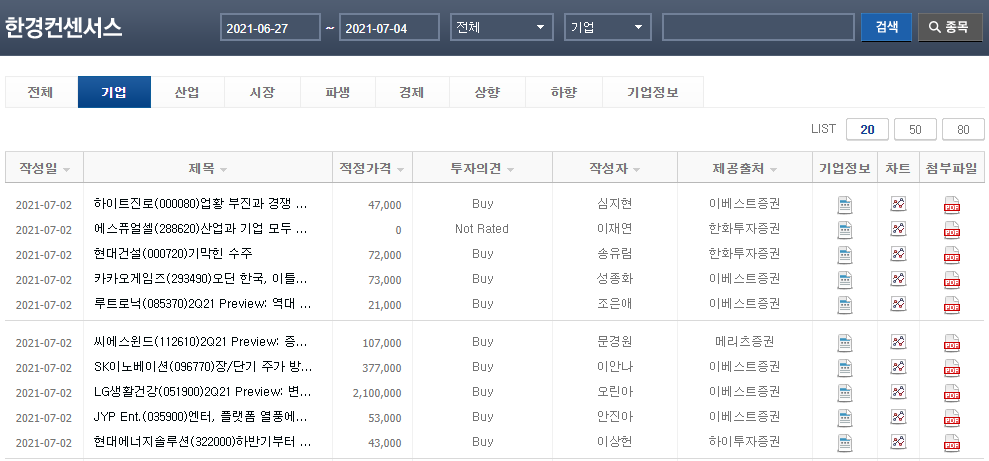
Task: Show 20 items per list
Action: click(x=867, y=129)
